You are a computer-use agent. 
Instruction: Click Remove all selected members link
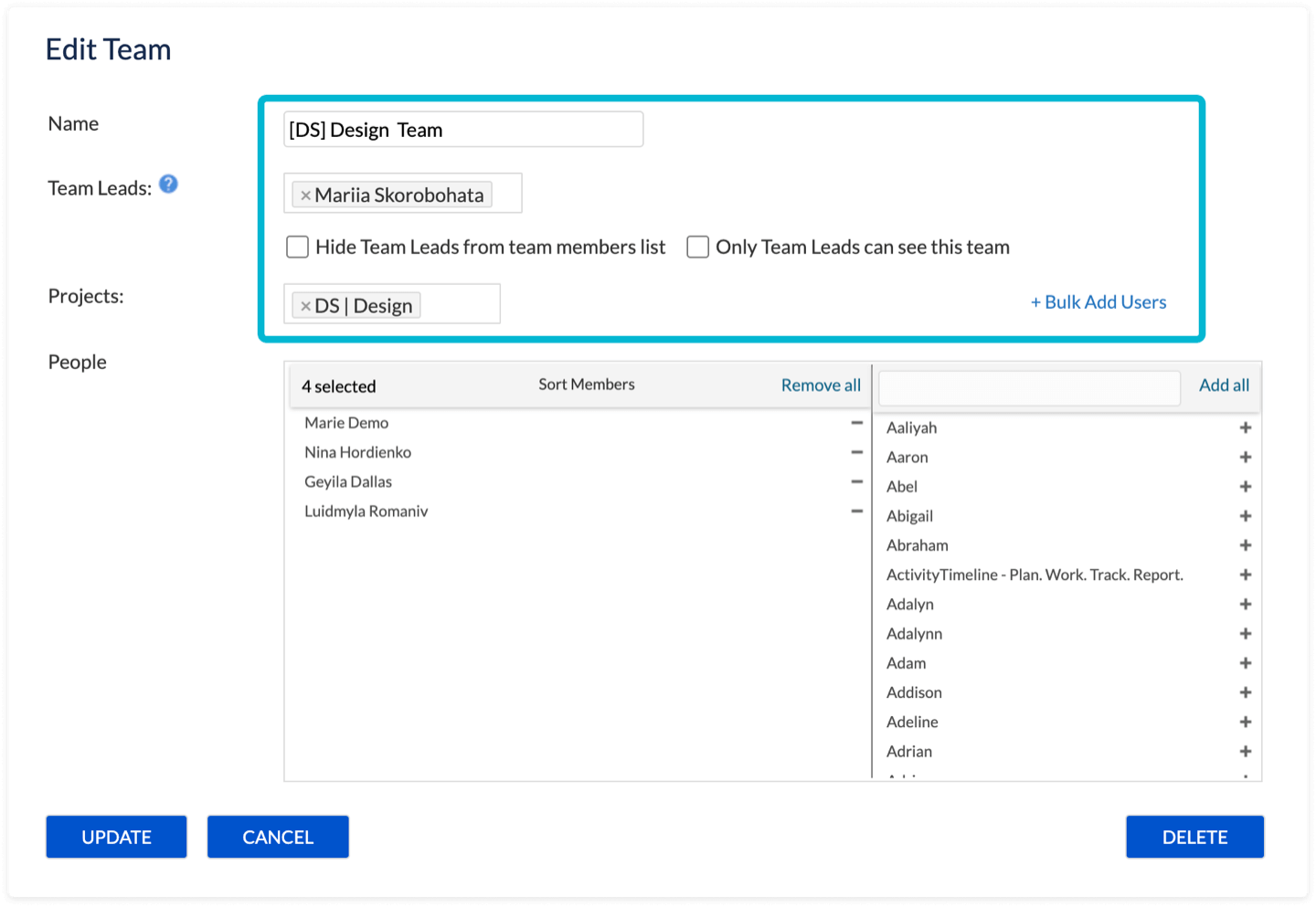820,385
